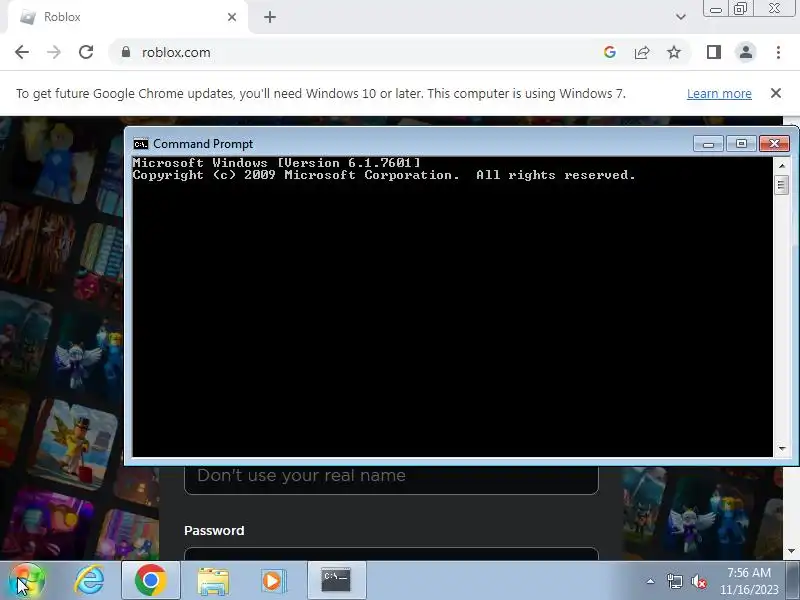
Task: Click Command Prompt scrollbar up arrow
Action: click(x=781, y=165)
